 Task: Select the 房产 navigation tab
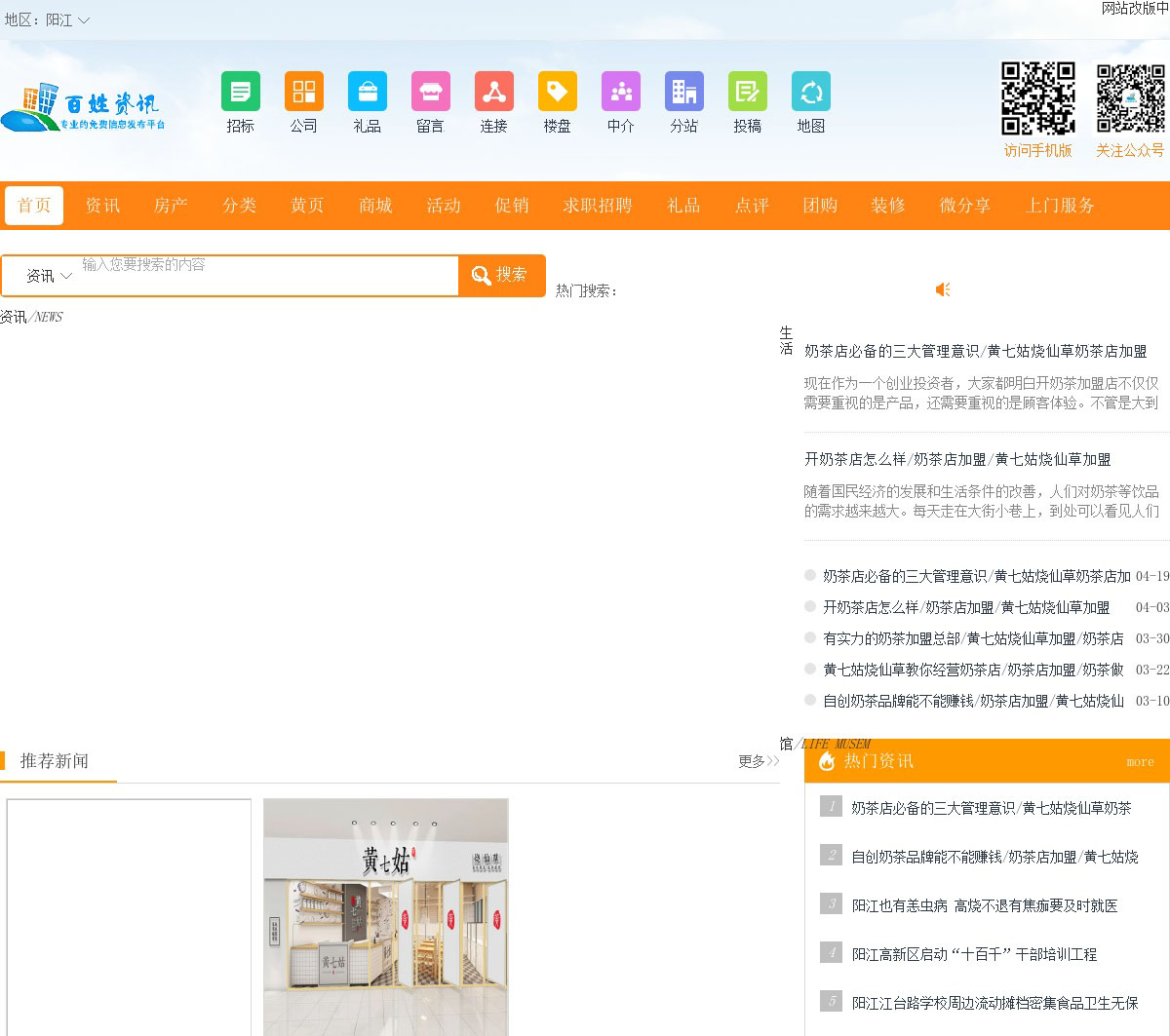click(171, 206)
